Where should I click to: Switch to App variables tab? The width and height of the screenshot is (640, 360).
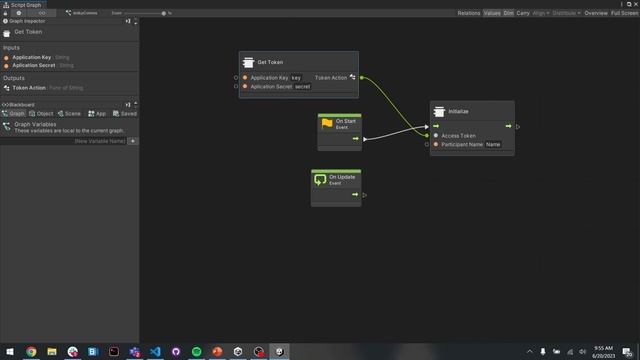(x=97, y=113)
